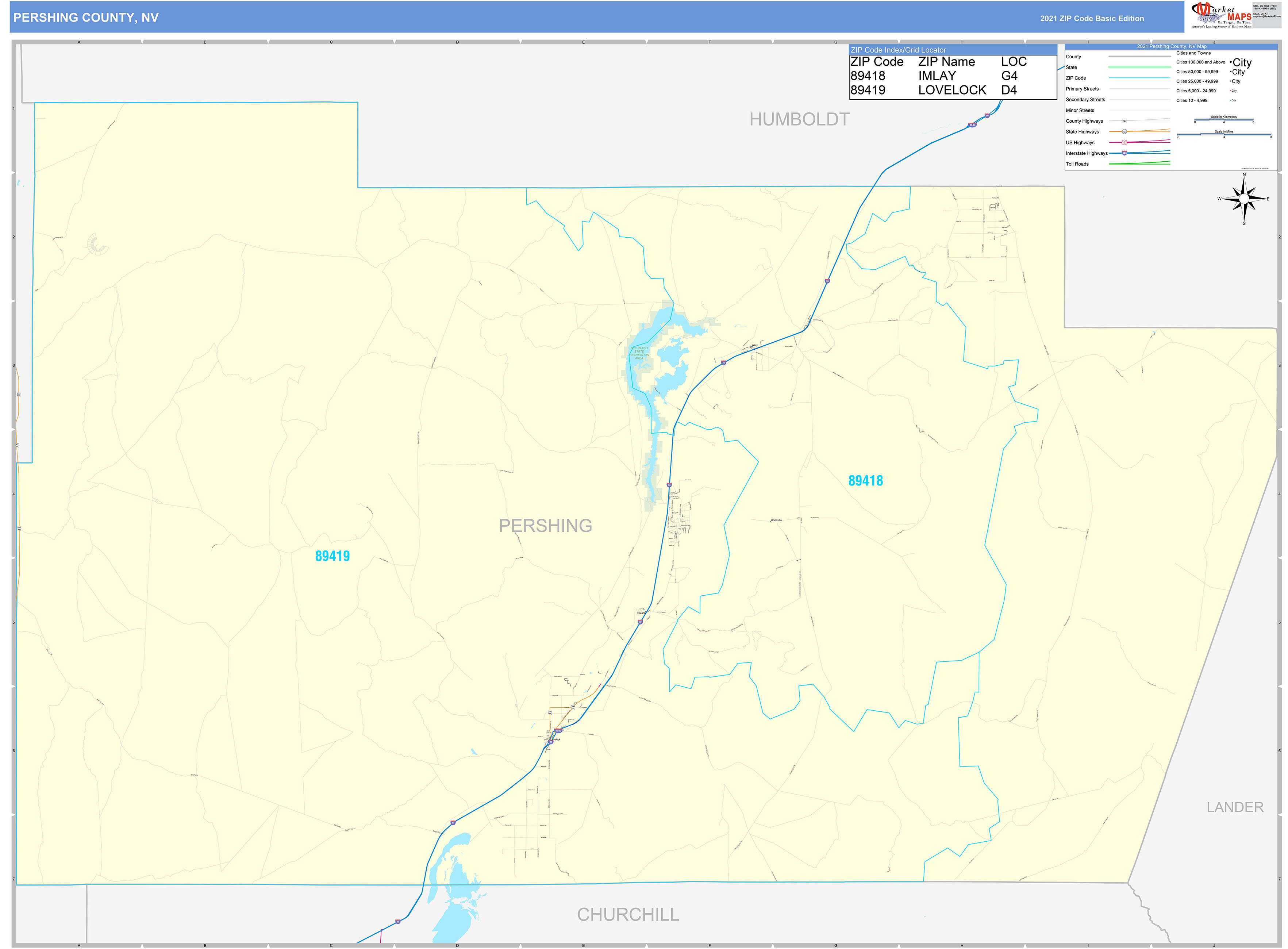Click County Highways 123 marker in legend
The width and height of the screenshot is (1288, 949).
click(1124, 121)
